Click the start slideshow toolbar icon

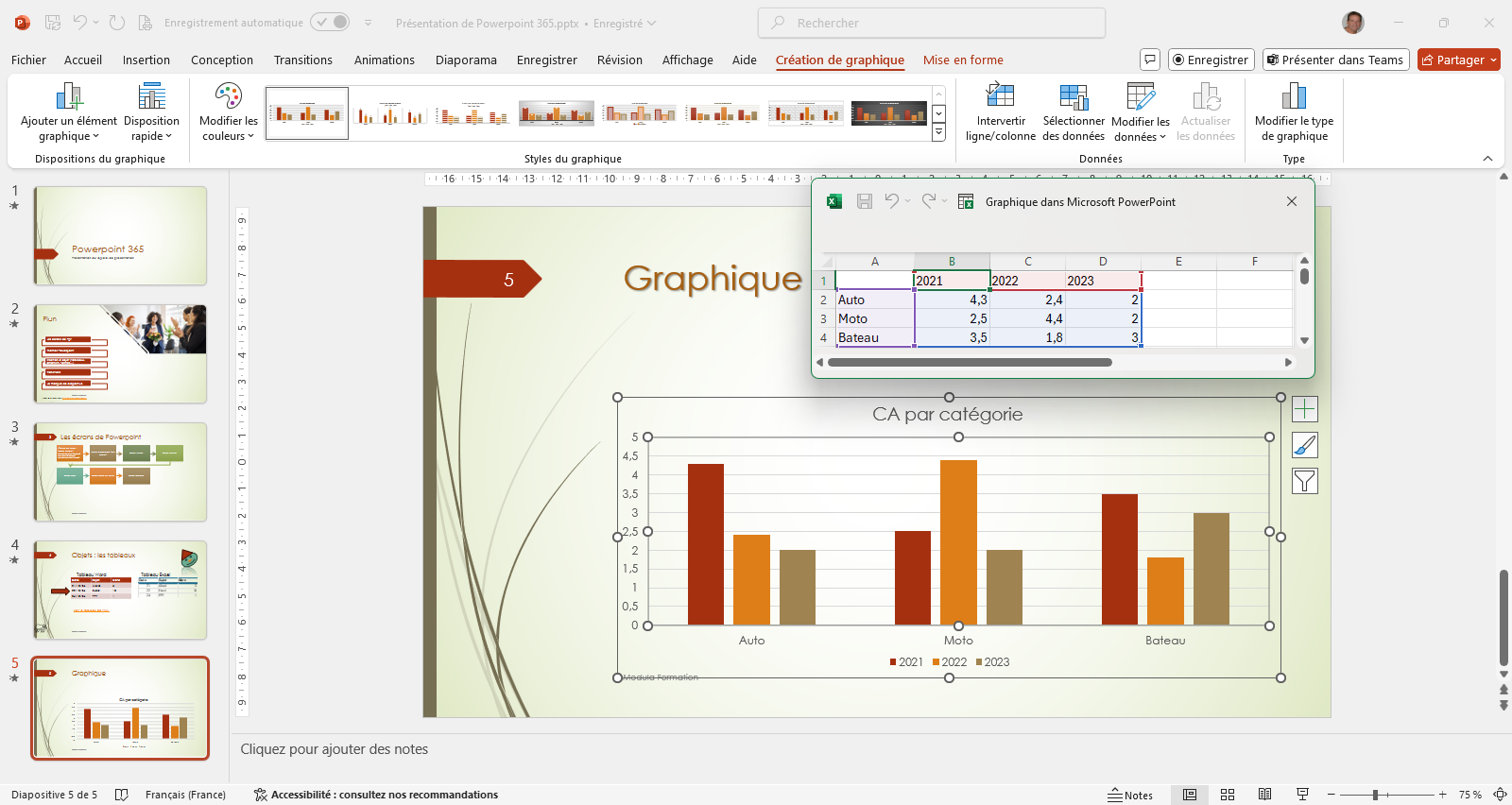click(x=145, y=23)
